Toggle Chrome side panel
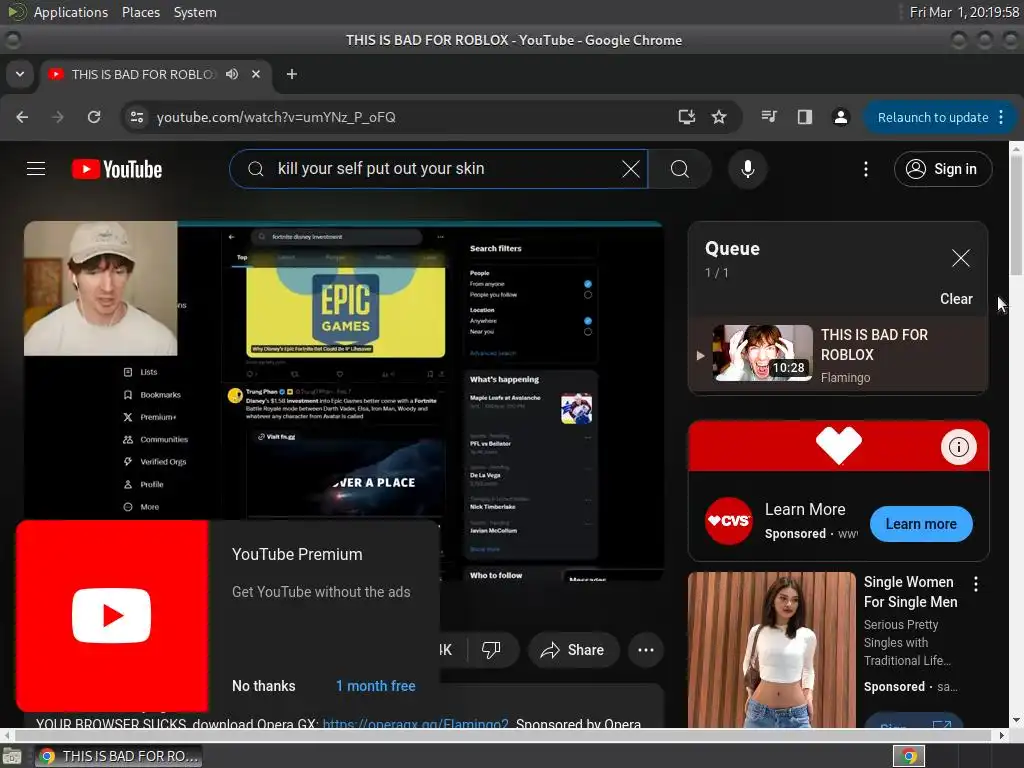The height and width of the screenshot is (768, 1024). click(805, 117)
